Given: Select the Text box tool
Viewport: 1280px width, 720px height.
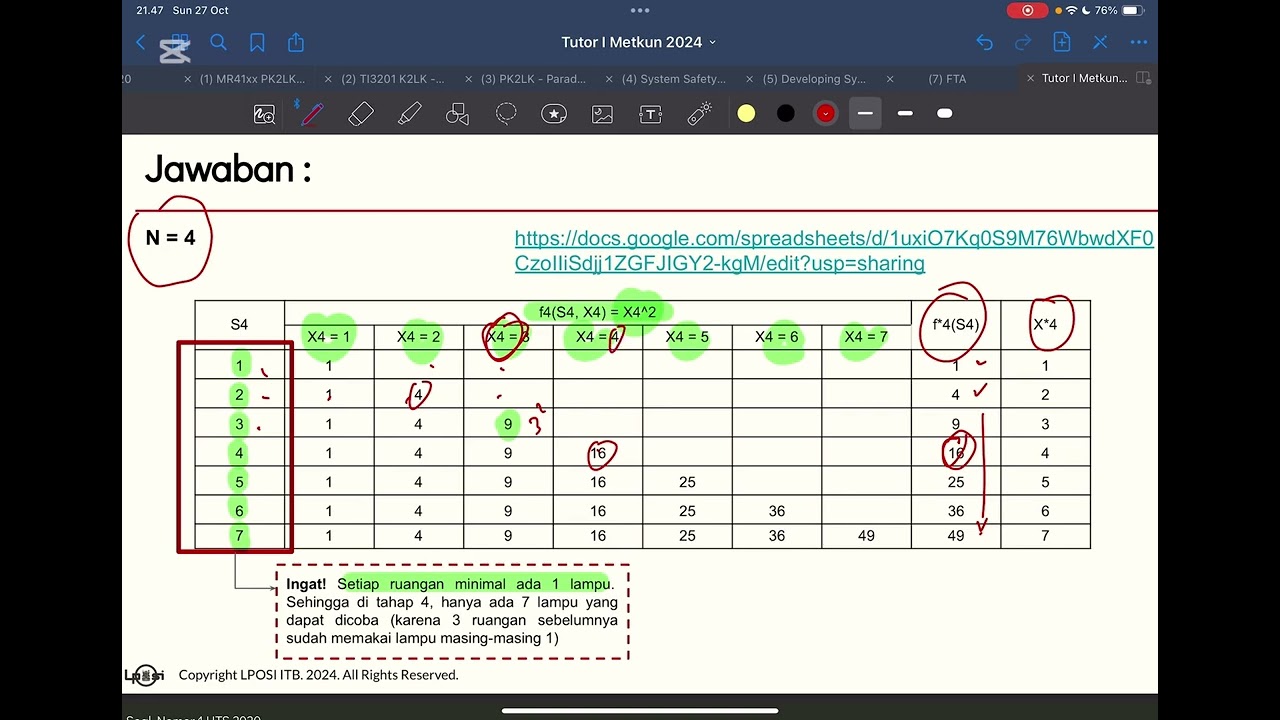Looking at the screenshot, I should point(651,114).
